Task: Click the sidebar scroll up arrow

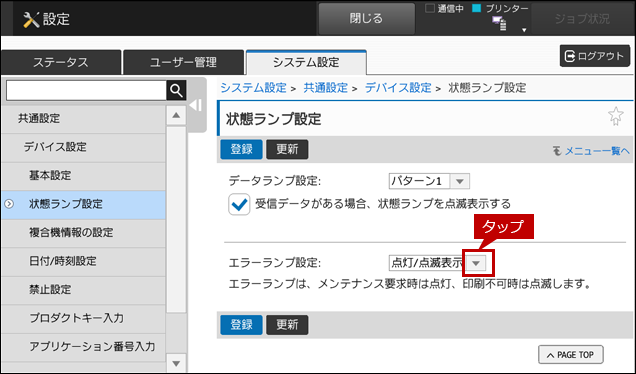Action: pyautogui.click(x=176, y=116)
